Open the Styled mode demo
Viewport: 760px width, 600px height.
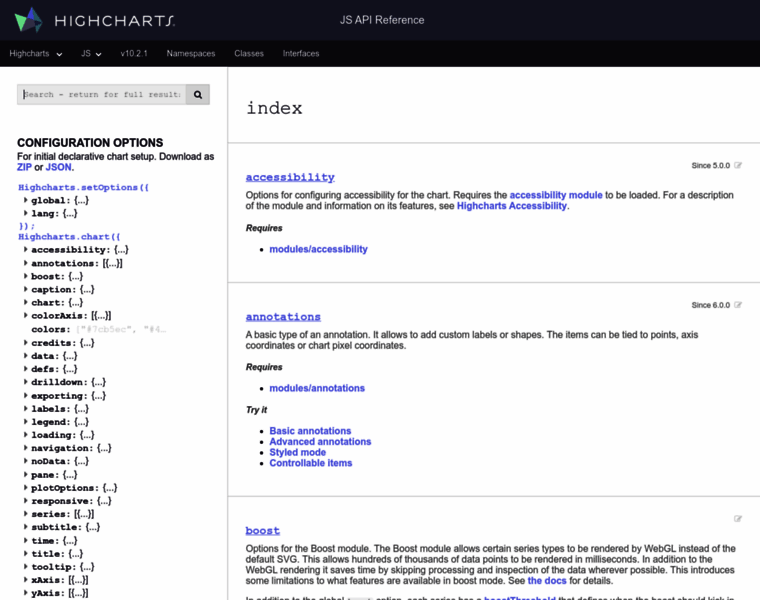coord(298,452)
